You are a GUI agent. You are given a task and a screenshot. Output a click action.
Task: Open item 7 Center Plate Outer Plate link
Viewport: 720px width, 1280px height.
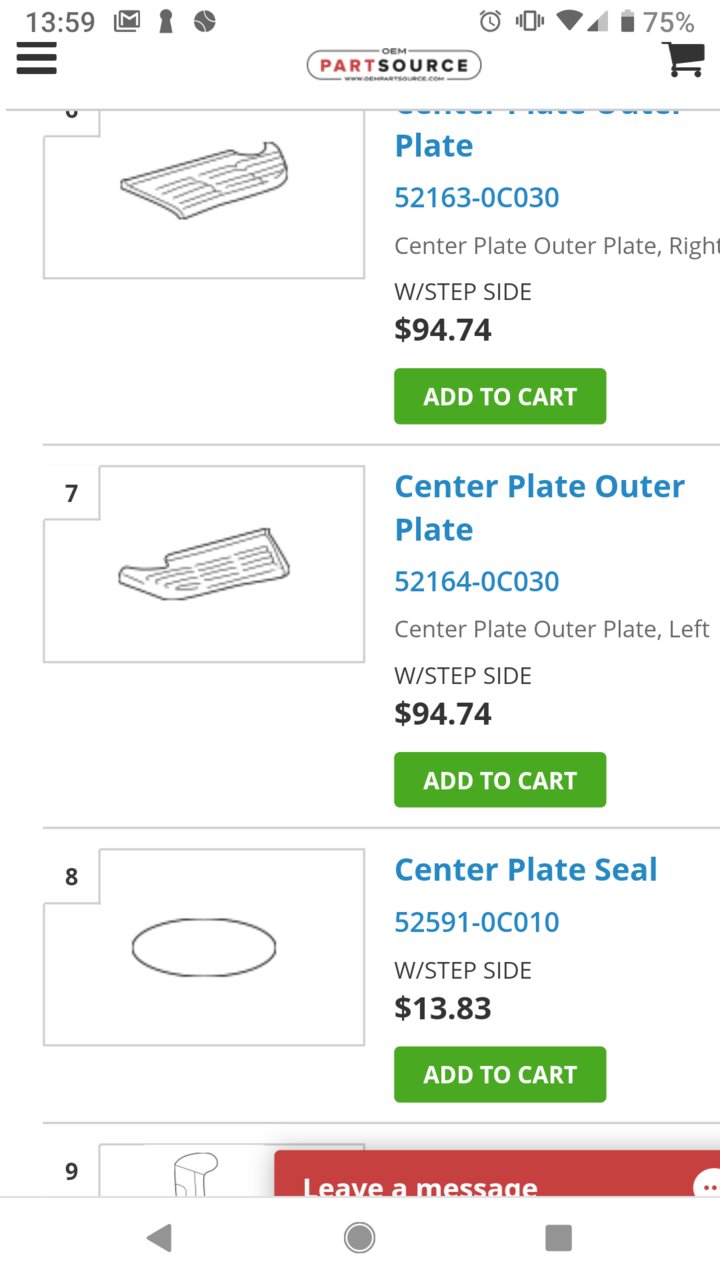click(x=540, y=507)
